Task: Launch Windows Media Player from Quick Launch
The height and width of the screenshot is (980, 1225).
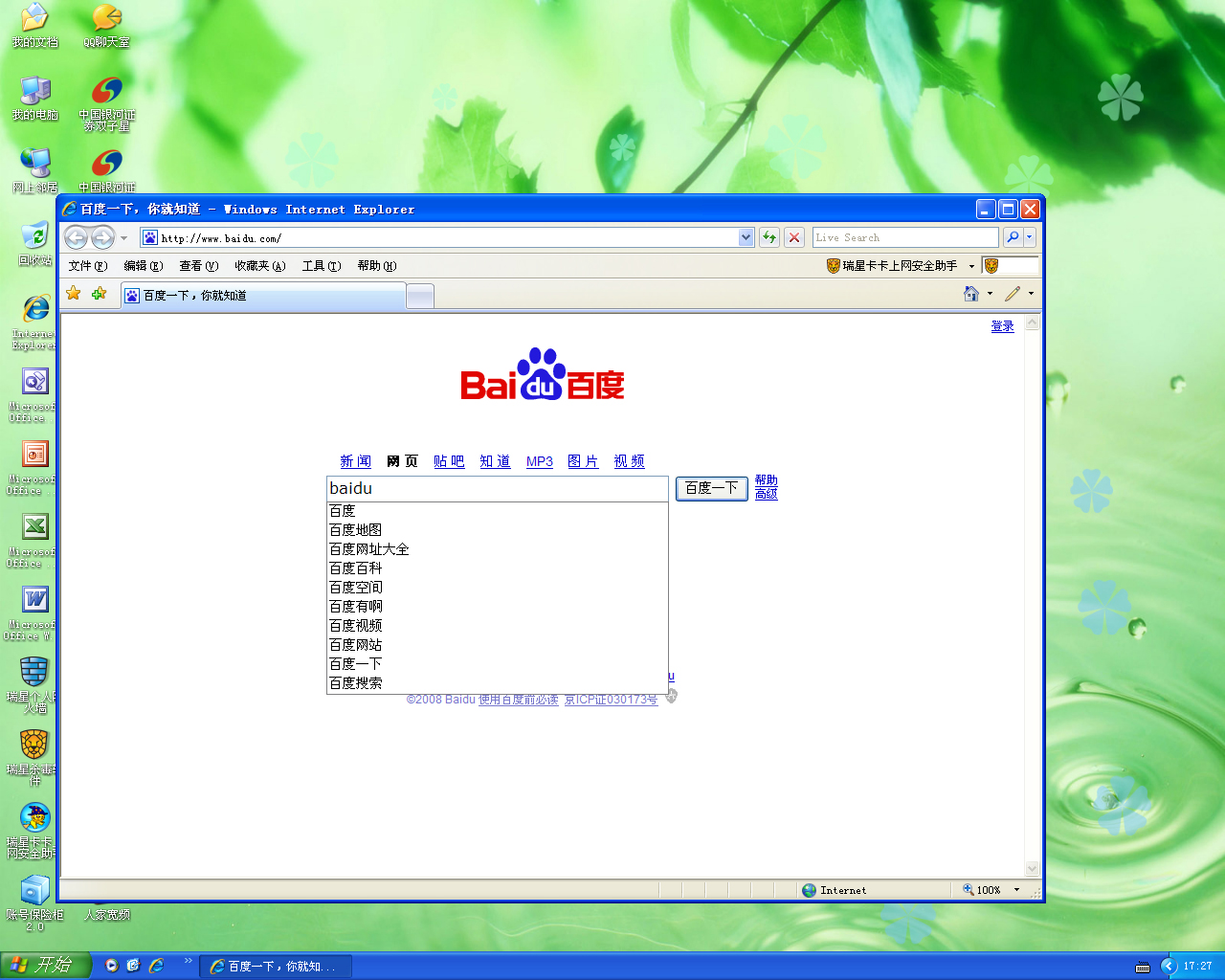Action: pyautogui.click(x=111, y=966)
